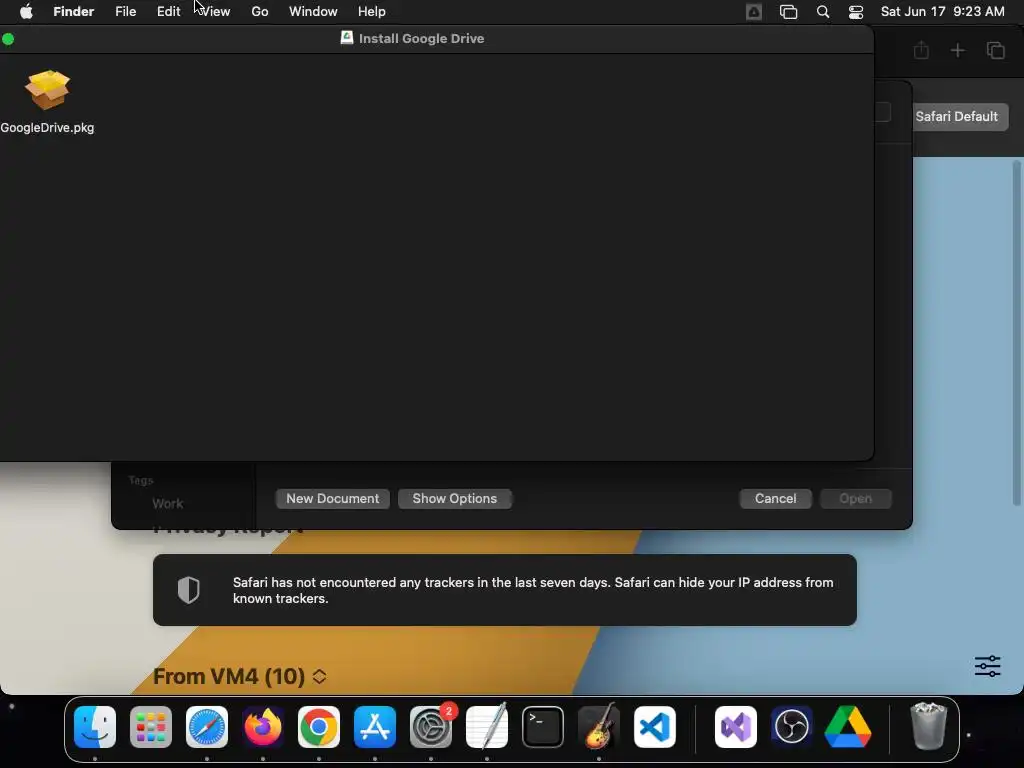Open the Trash from the Dock
This screenshot has height=768, width=1024.
pyautogui.click(x=928, y=727)
